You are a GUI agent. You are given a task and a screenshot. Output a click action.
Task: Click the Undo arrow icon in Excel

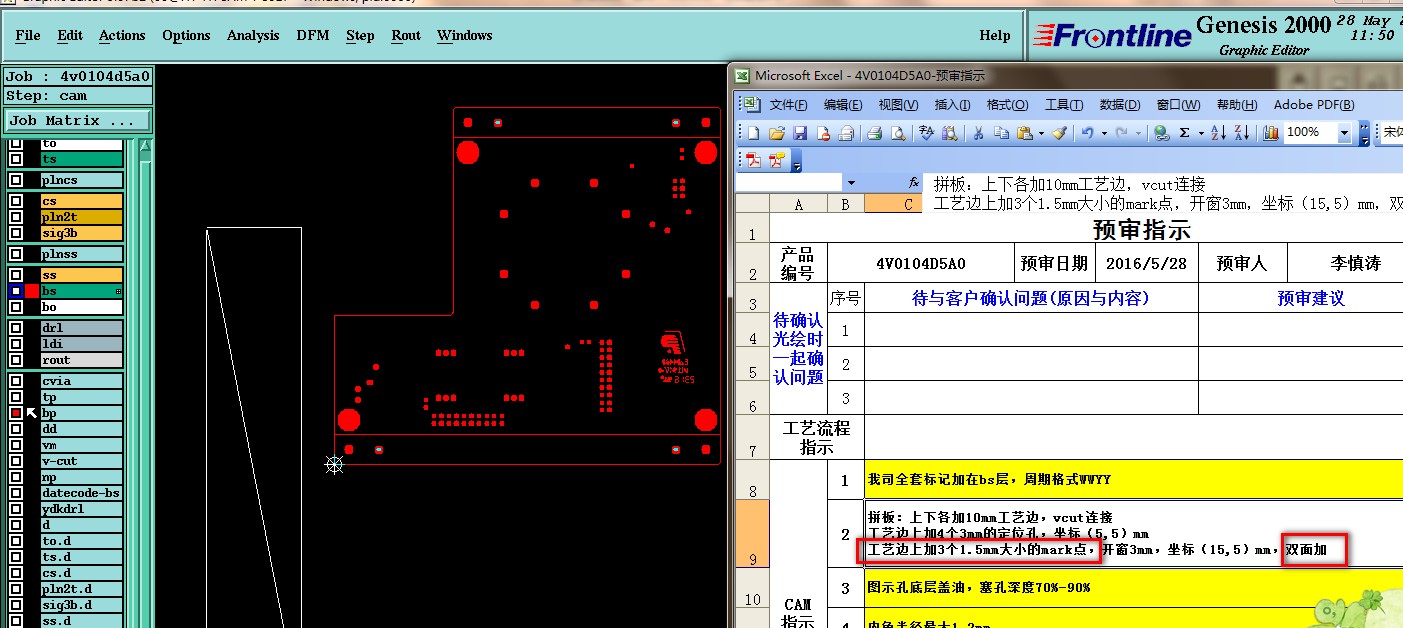1087,133
